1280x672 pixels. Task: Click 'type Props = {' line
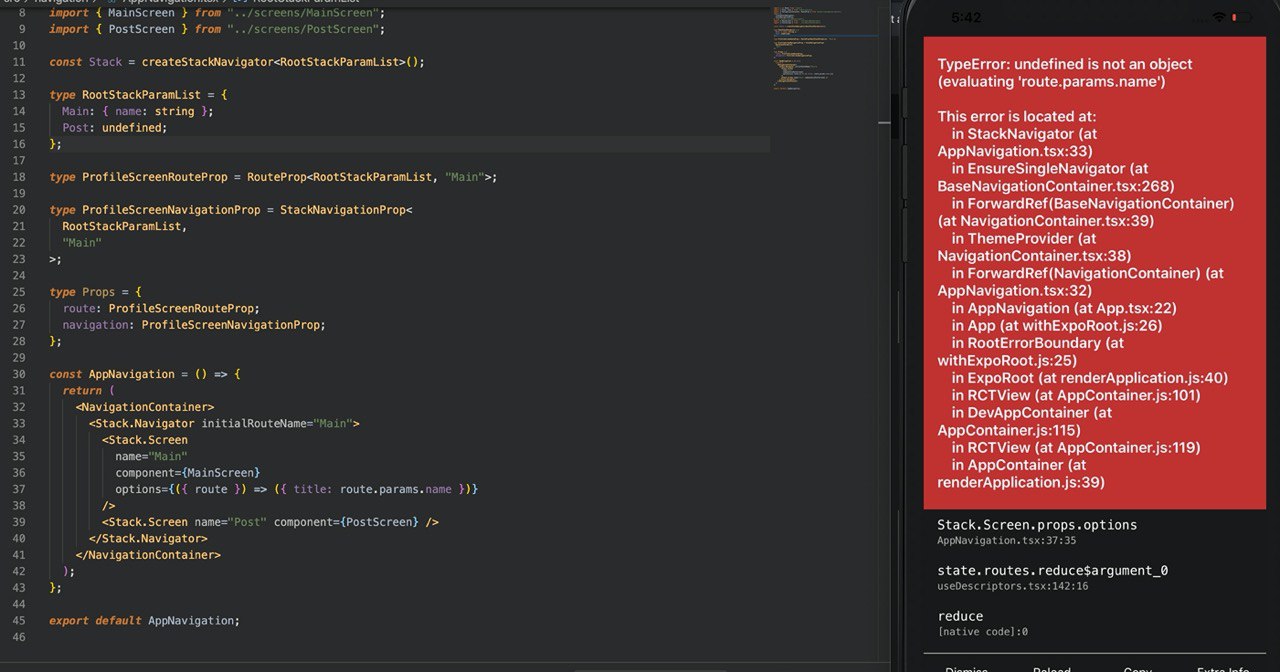pyautogui.click(x=96, y=292)
